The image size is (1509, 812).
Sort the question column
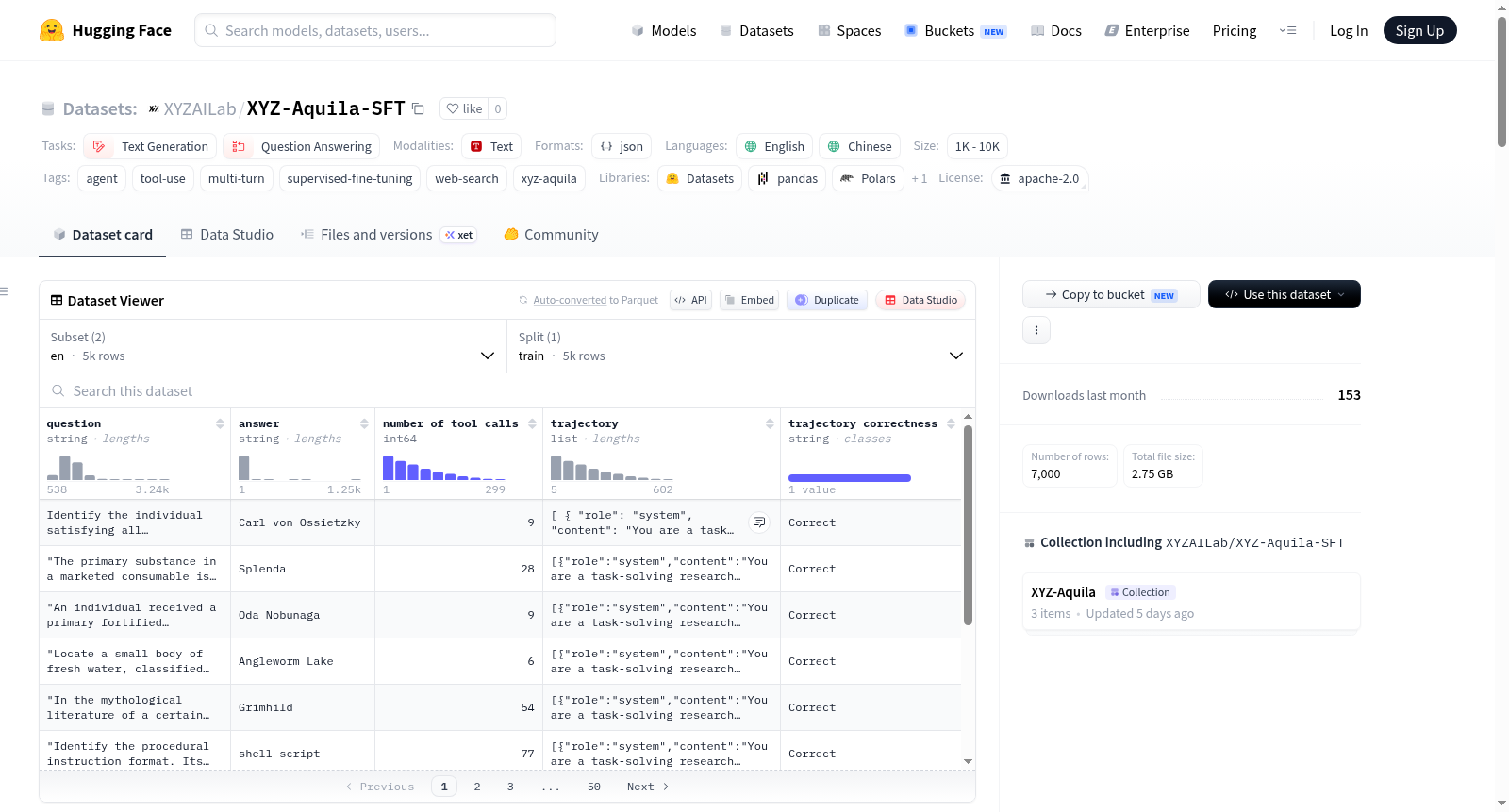pyautogui.click(x=220, y=423)
